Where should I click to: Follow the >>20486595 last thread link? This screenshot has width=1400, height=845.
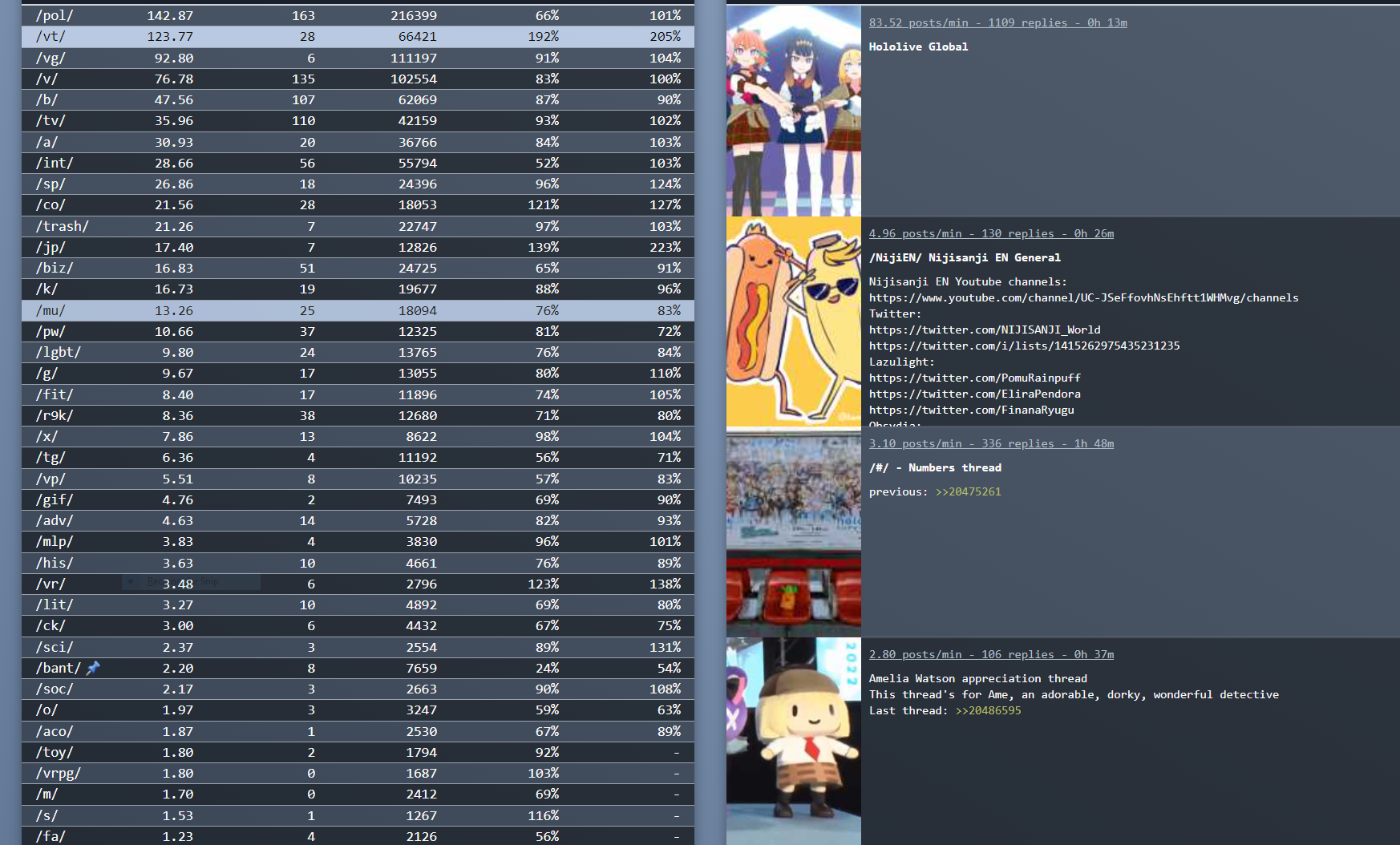[x=988, y=710]
